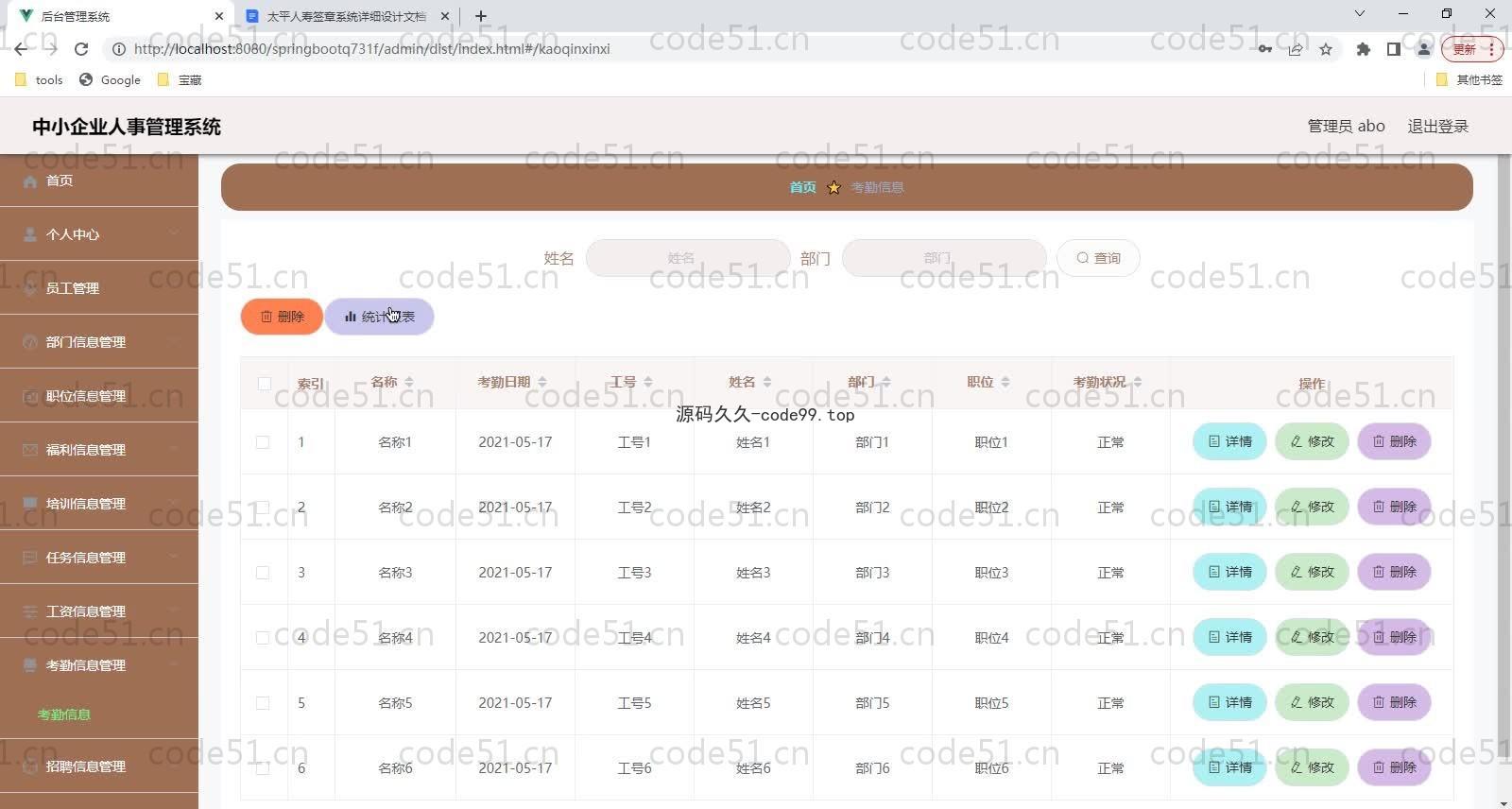Viewport: 1512px width, 809px height.
Task: Open 其他书签 folder
Action: point(1469,80)
